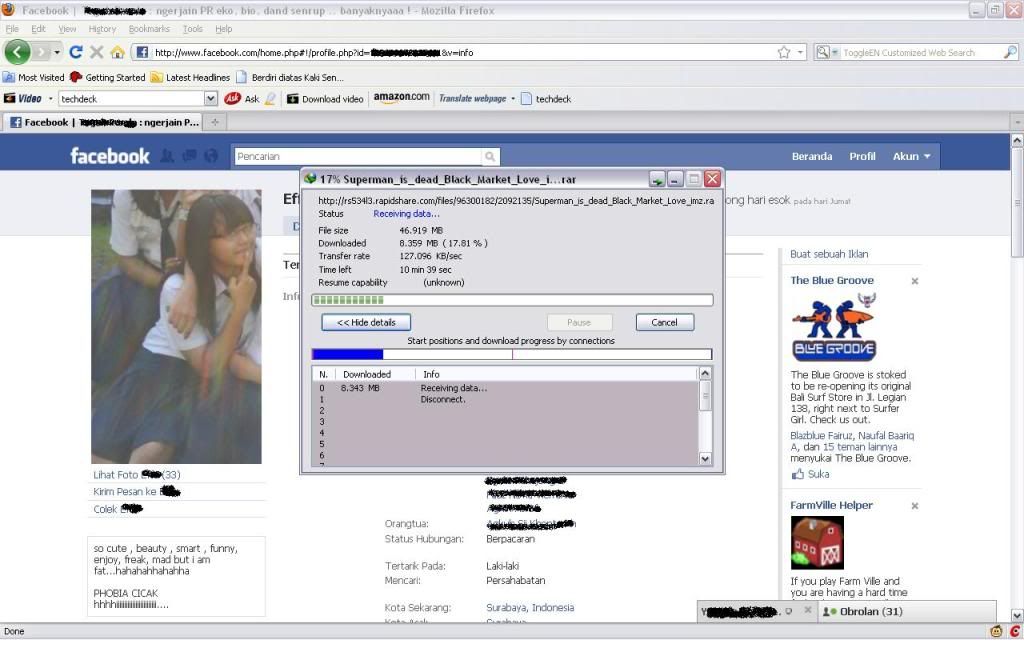Open the Help menu
1024x672 pixels.
223,29
